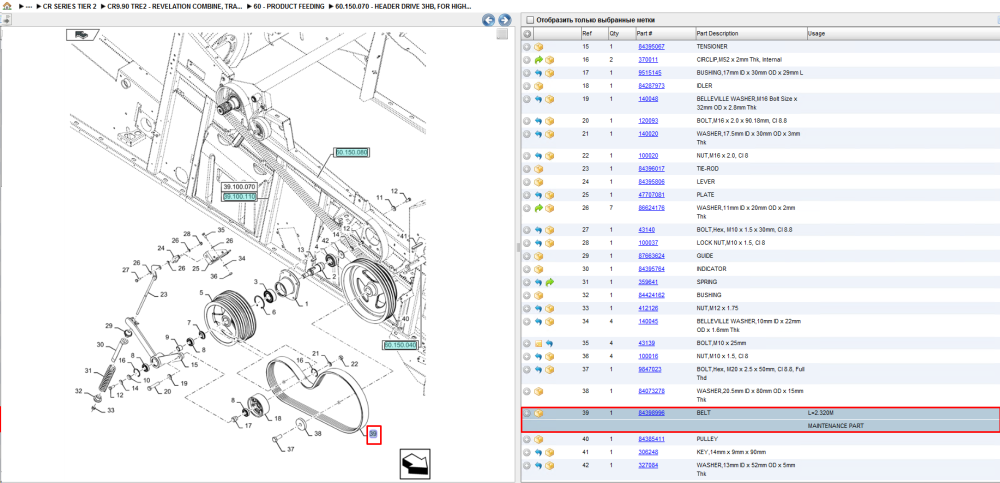Click box icon in GUIDE row
Screen dimensions: 1000x483
(539, 256)
